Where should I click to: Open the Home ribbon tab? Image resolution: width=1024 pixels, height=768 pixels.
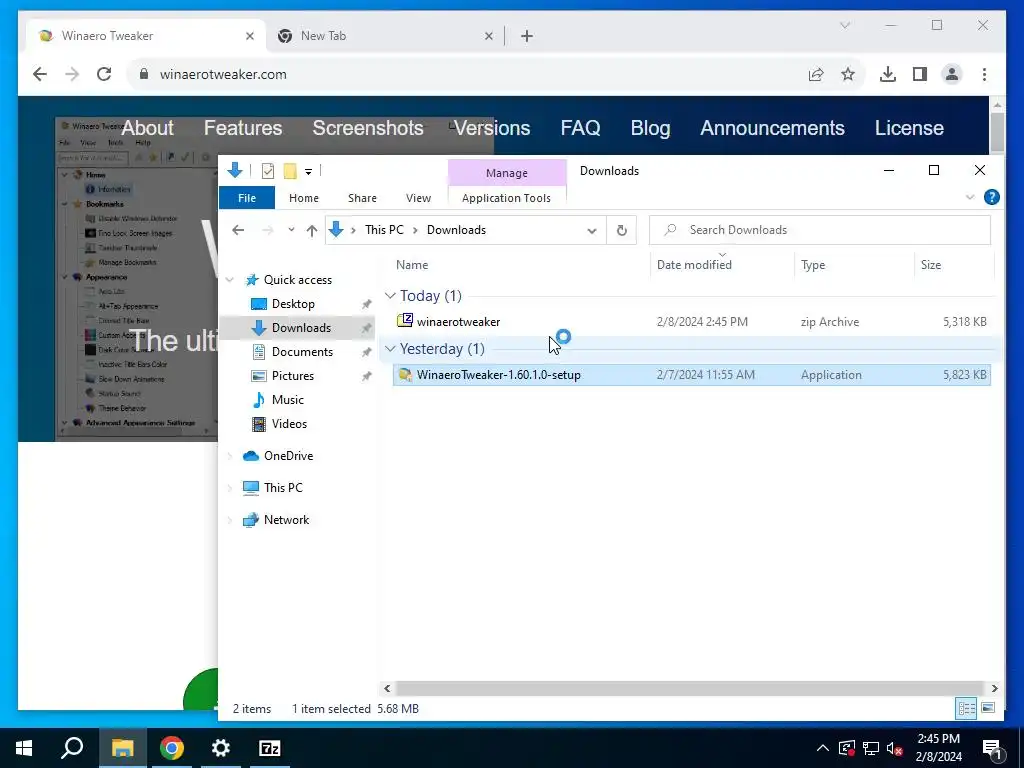click(304, 198)
